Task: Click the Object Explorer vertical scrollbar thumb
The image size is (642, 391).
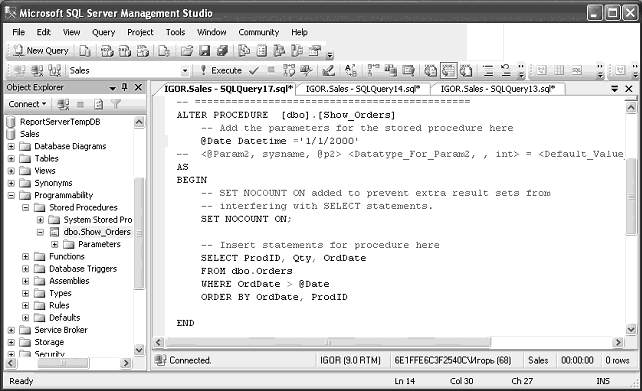Action: 139,233
